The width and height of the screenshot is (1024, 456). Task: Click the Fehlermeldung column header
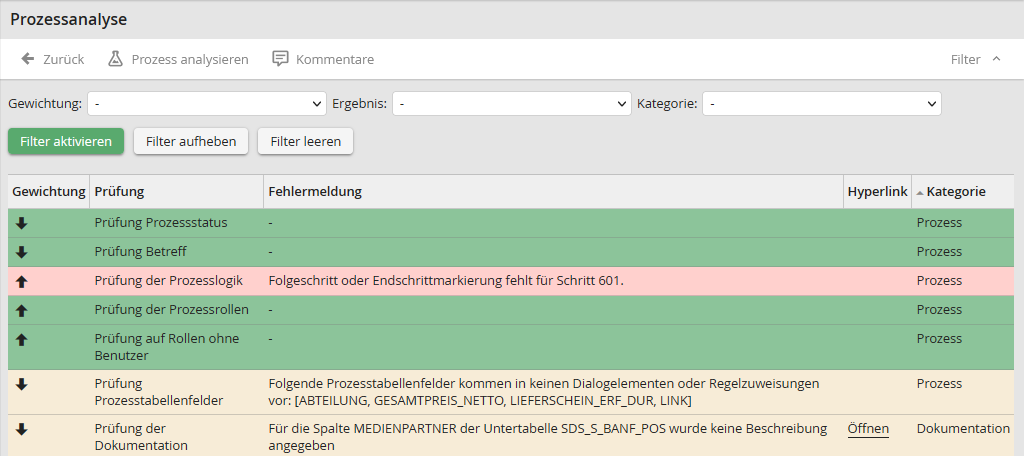315,191
